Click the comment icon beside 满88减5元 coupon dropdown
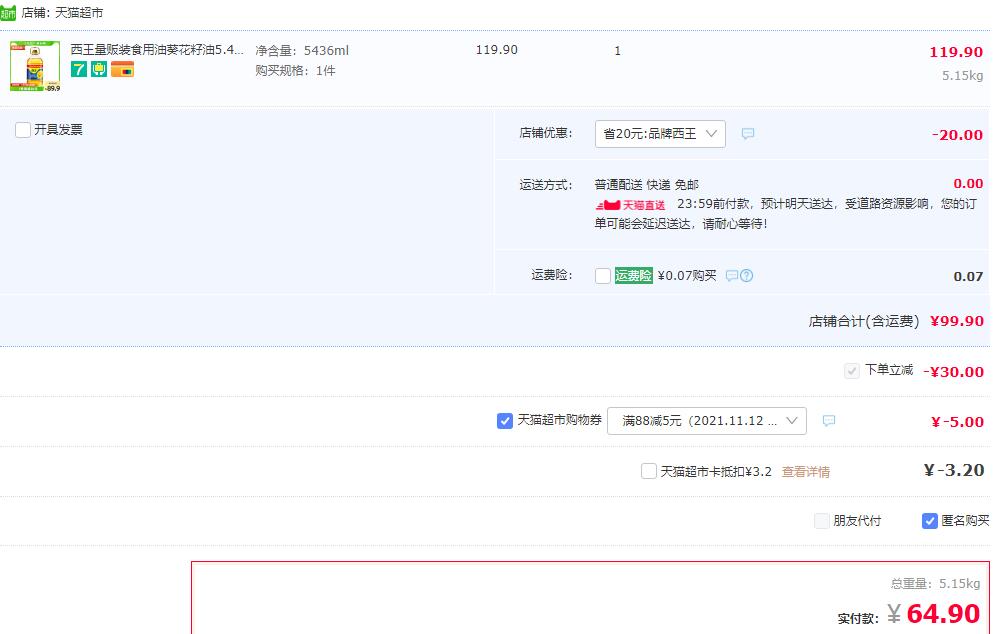The image size is (999, 634). click(x=829, y=421)
